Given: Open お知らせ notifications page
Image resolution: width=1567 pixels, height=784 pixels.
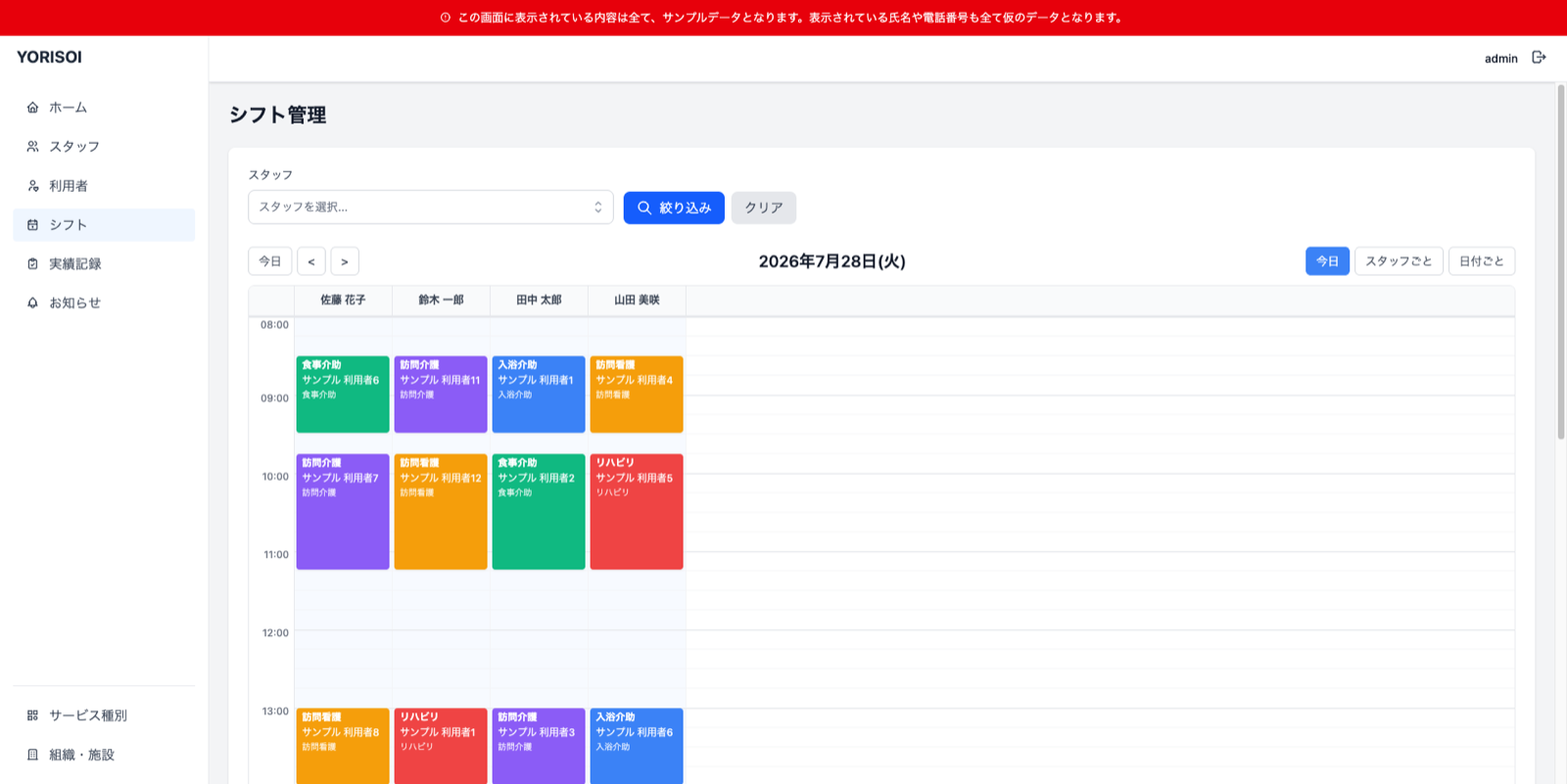Looking at the screenshot, I should pos(104,303).
